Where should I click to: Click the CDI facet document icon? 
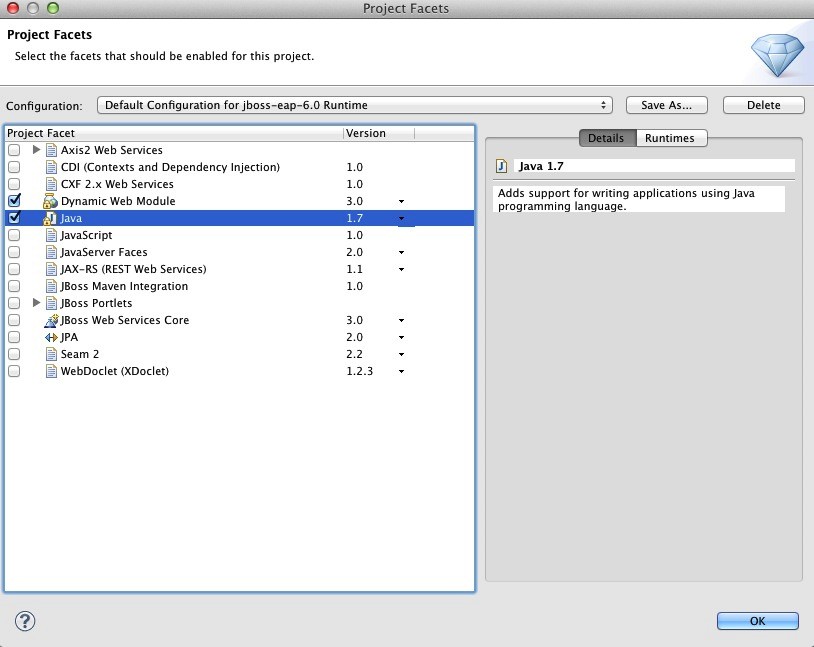pos(51,167)
